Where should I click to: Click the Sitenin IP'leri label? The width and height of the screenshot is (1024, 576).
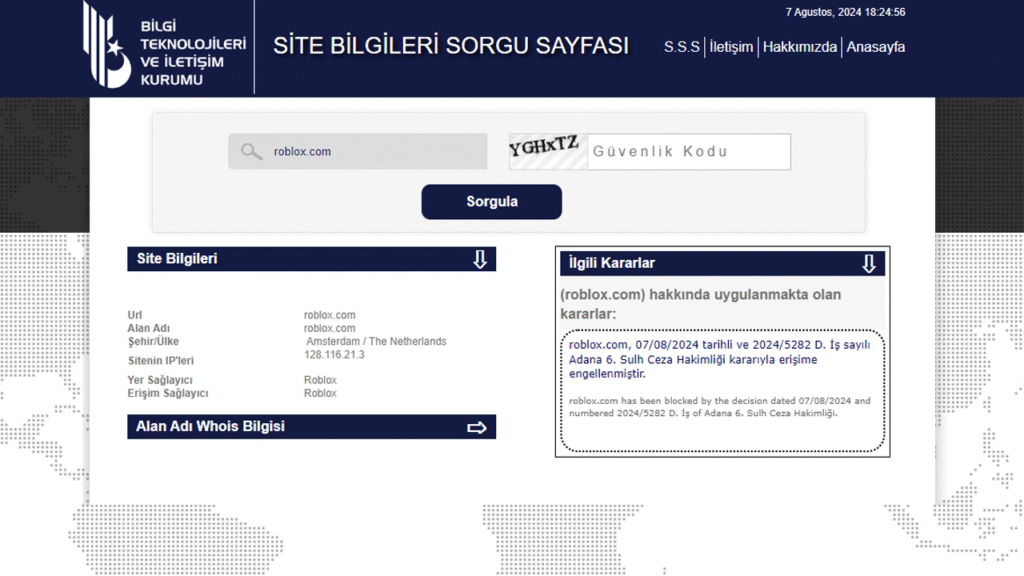click(x=161, y=360)
